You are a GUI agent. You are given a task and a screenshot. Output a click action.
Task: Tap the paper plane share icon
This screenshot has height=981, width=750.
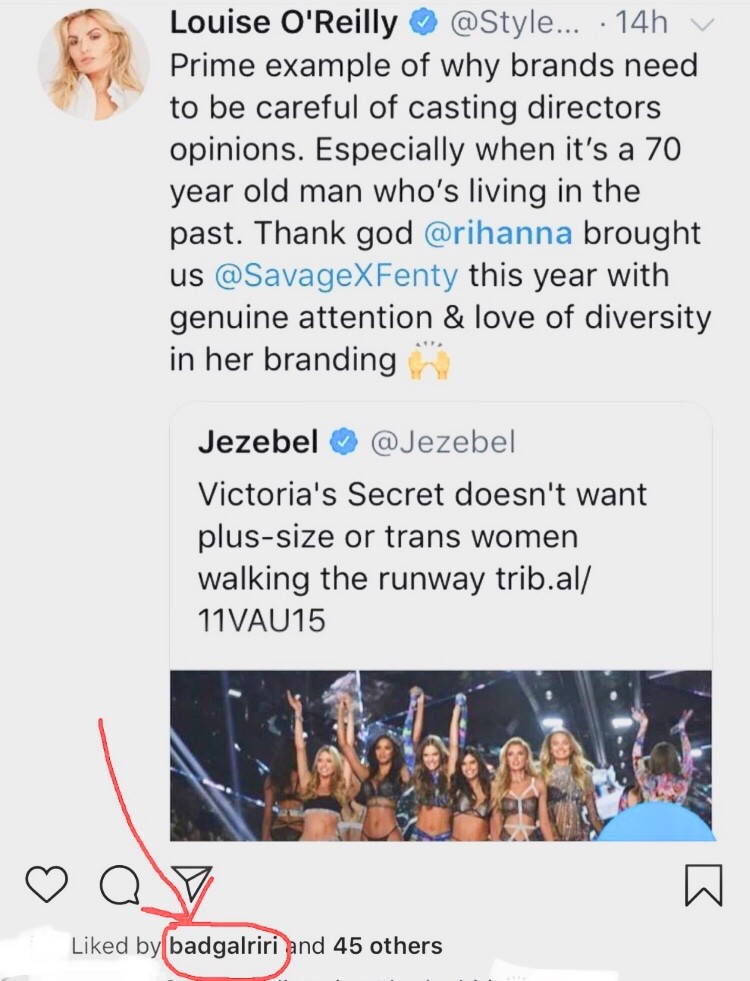193,883
